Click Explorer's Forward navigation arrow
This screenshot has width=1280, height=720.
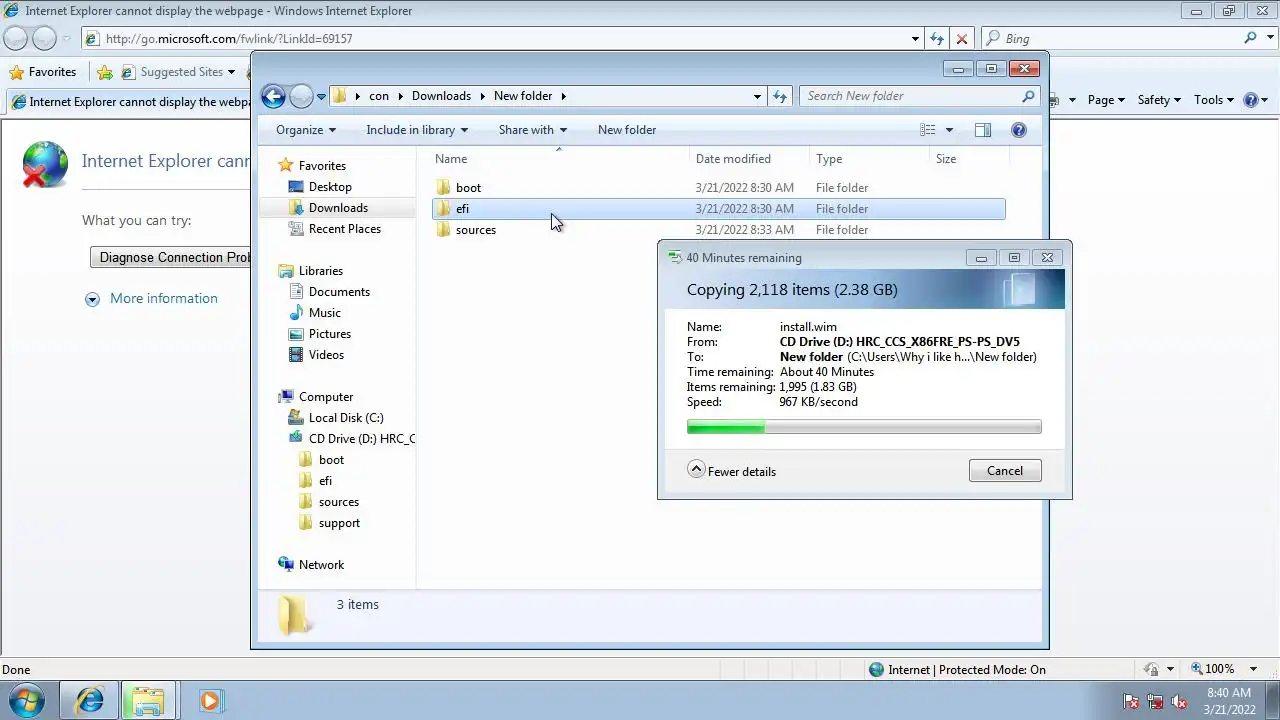[x=301, y=96]
